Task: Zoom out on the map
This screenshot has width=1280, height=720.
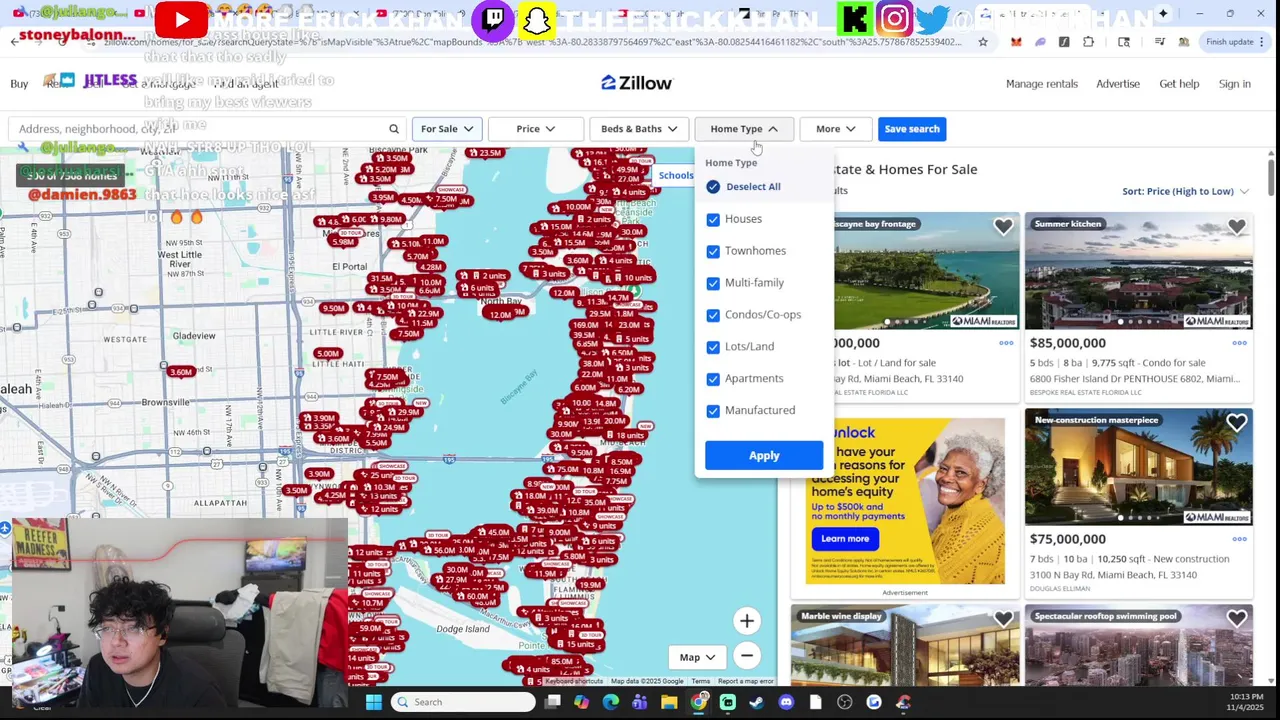Action: 746,656
